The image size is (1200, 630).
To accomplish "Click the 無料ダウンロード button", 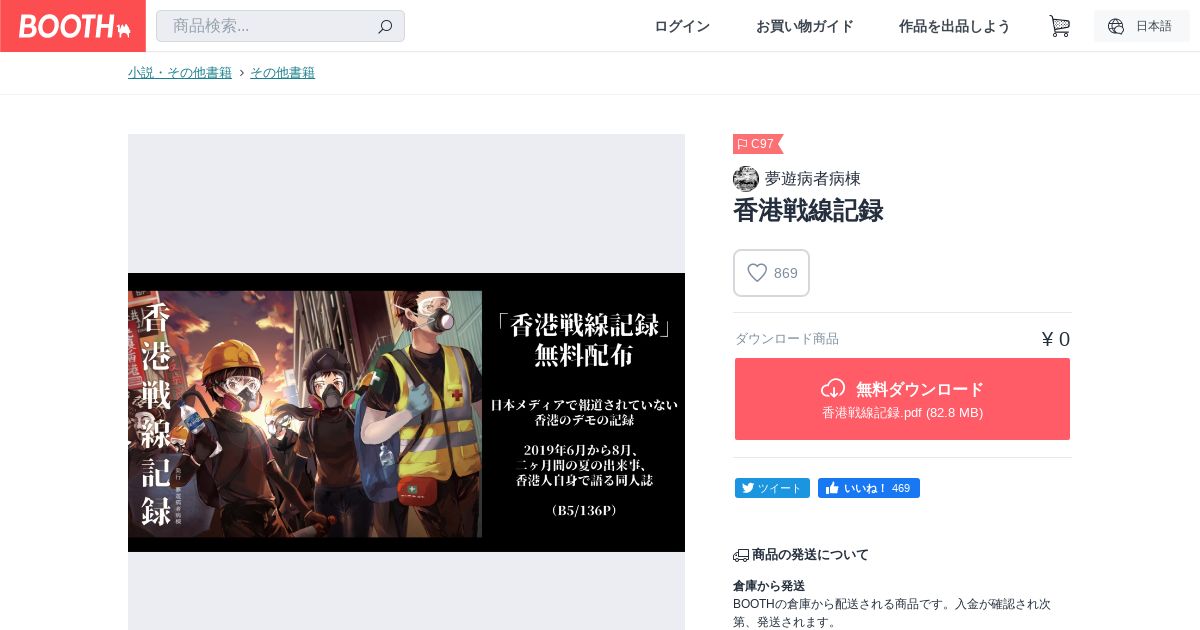I will pyautogui.click(x=902, y=399).
